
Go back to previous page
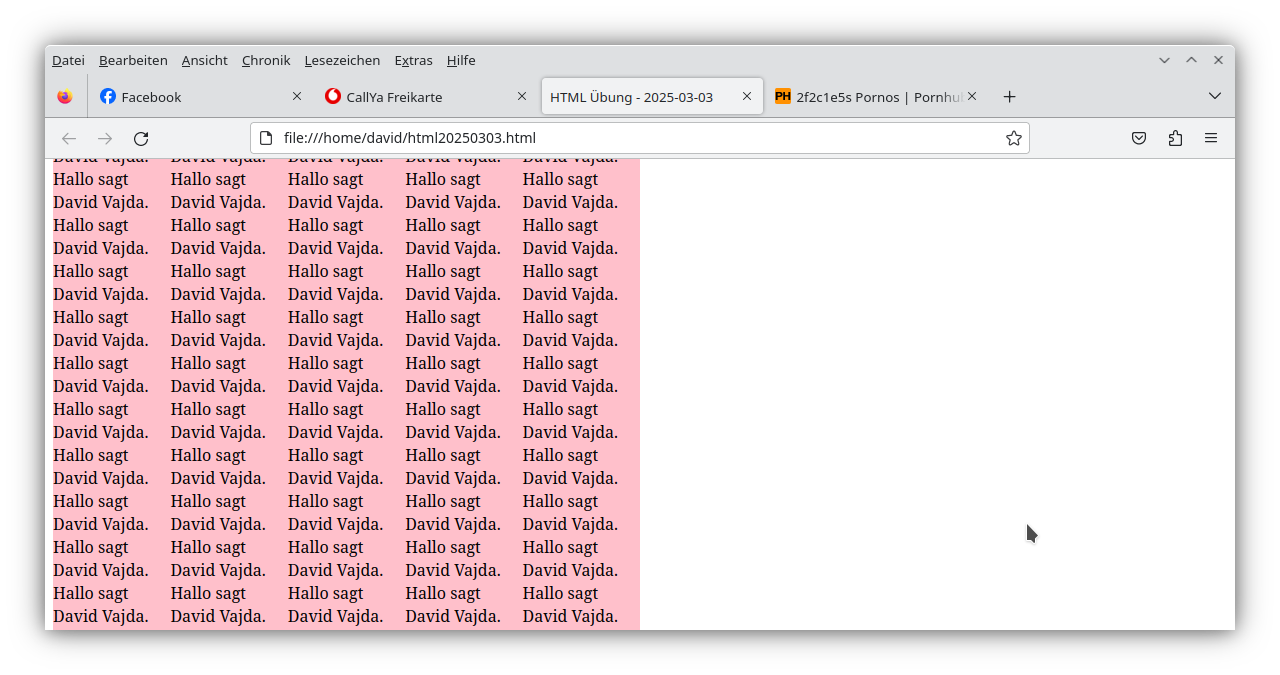[69, 138]
